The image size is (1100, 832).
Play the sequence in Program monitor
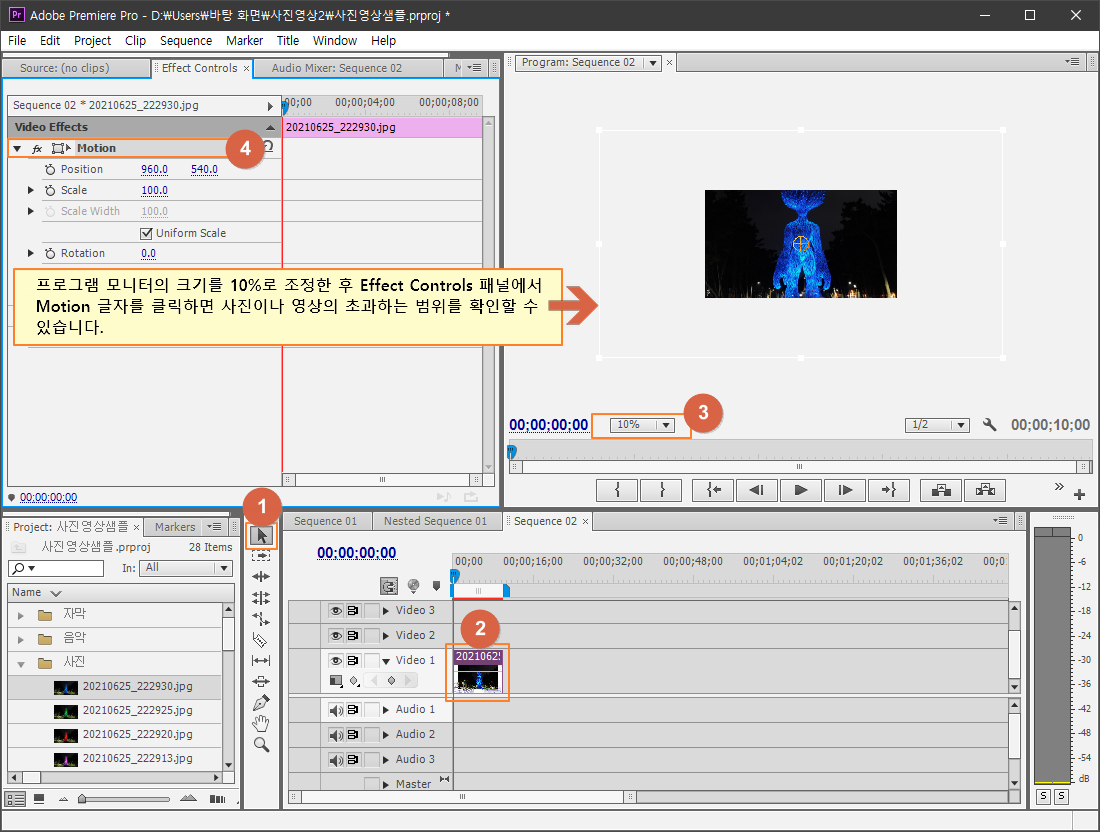tap(800, 490)
